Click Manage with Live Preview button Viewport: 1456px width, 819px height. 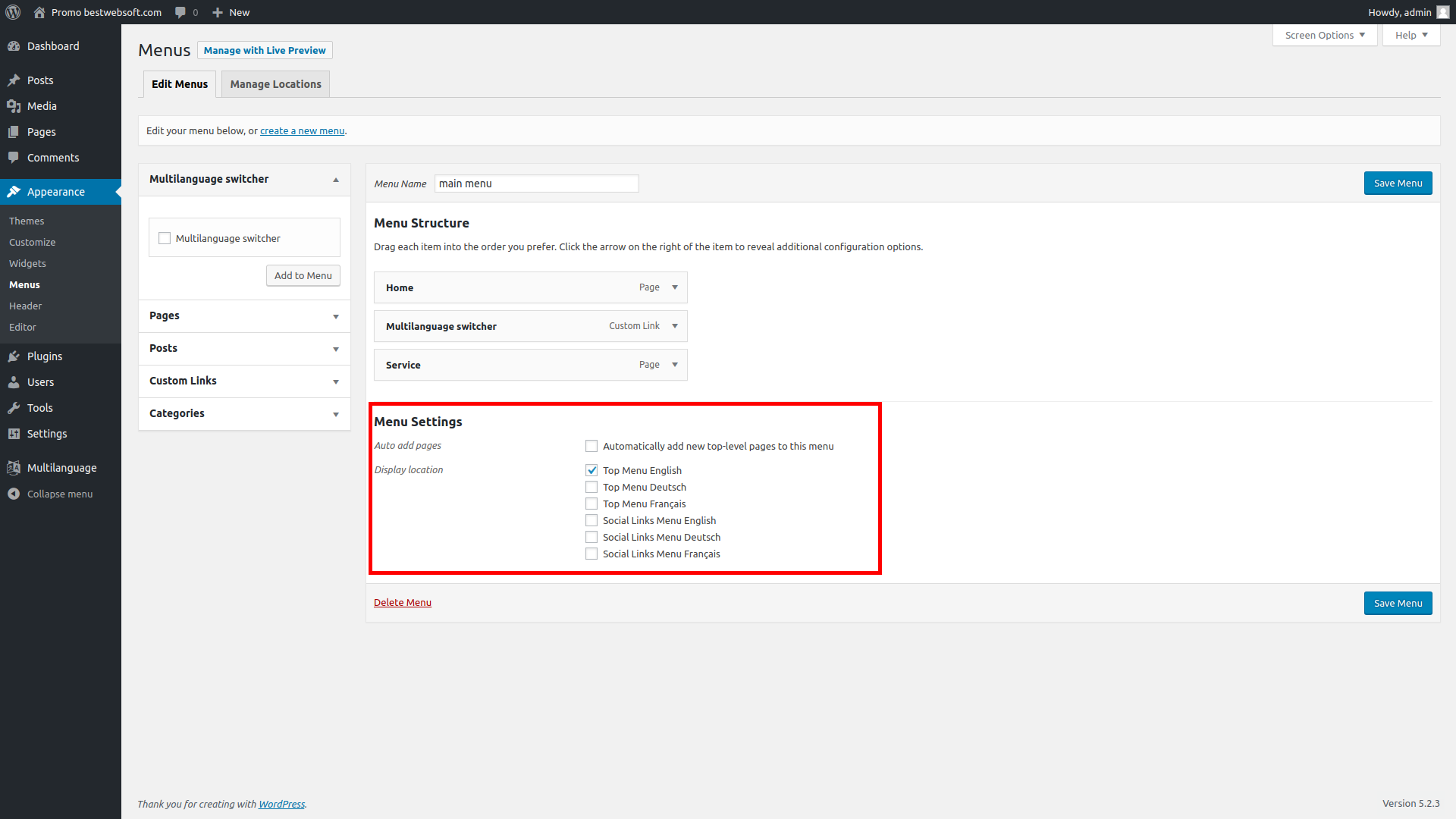pyautogui.click(x=264, y=49)
